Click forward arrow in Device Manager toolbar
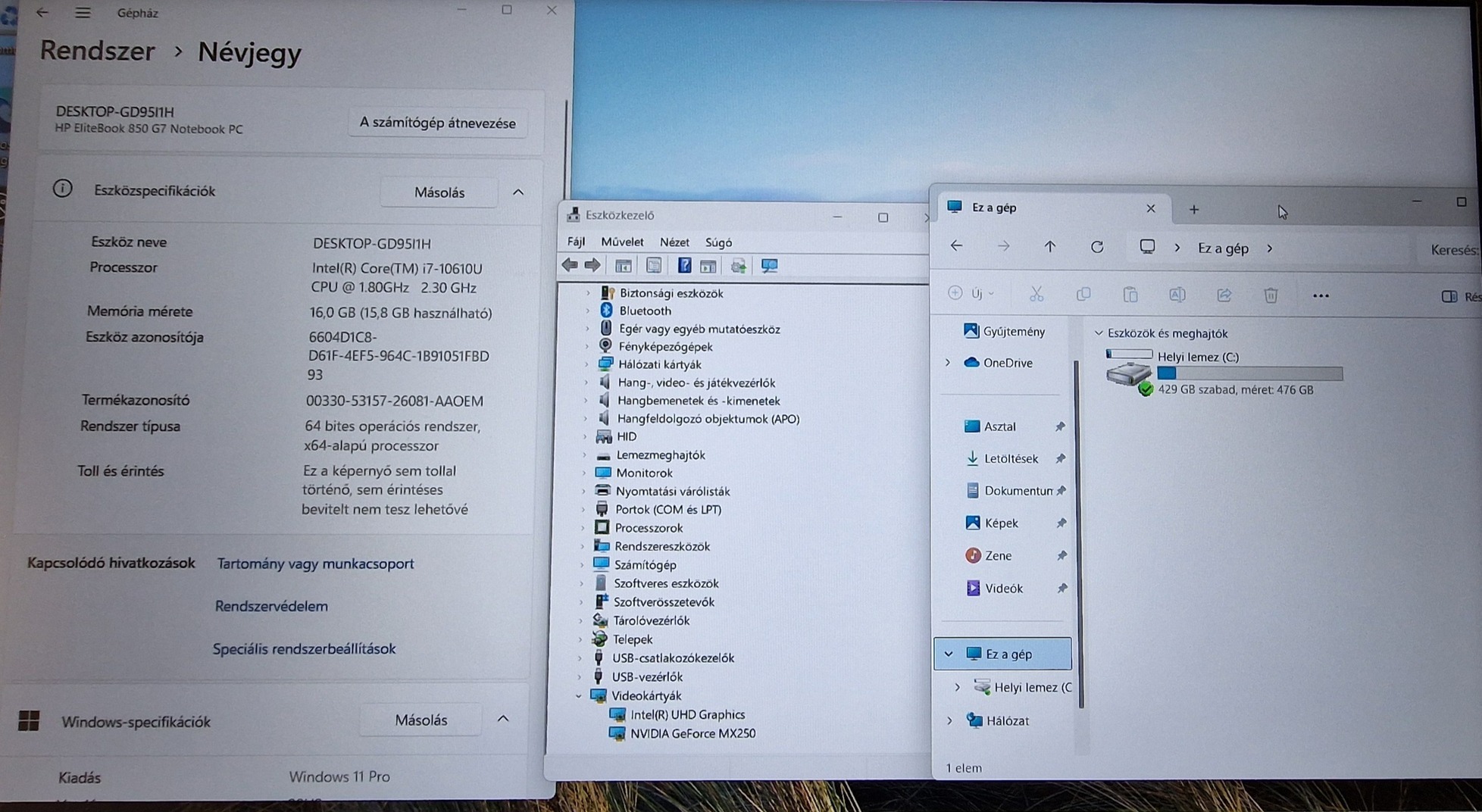 tap(592, 265)
